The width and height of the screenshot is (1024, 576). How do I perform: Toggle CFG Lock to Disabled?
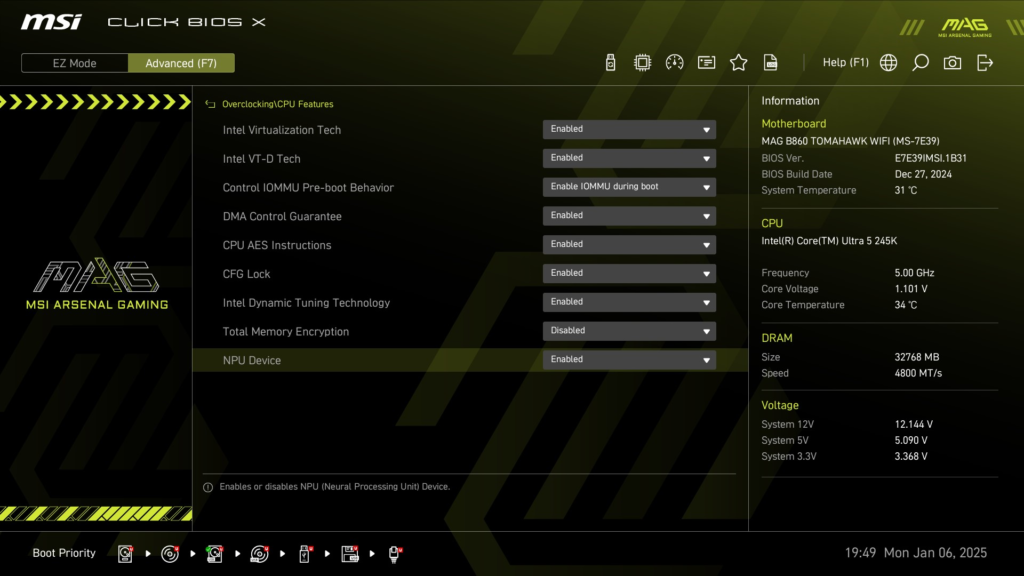pos(629,272)
